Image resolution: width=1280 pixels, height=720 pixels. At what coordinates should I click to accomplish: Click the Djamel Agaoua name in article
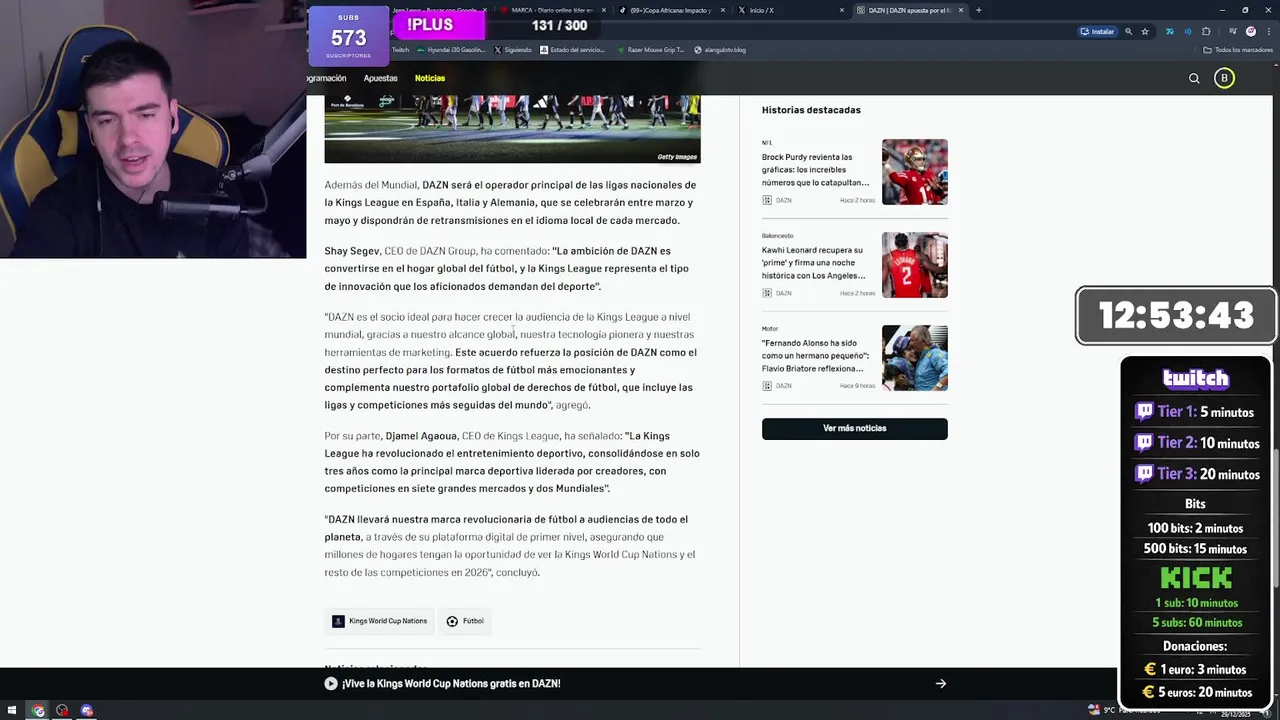(421, 436)
